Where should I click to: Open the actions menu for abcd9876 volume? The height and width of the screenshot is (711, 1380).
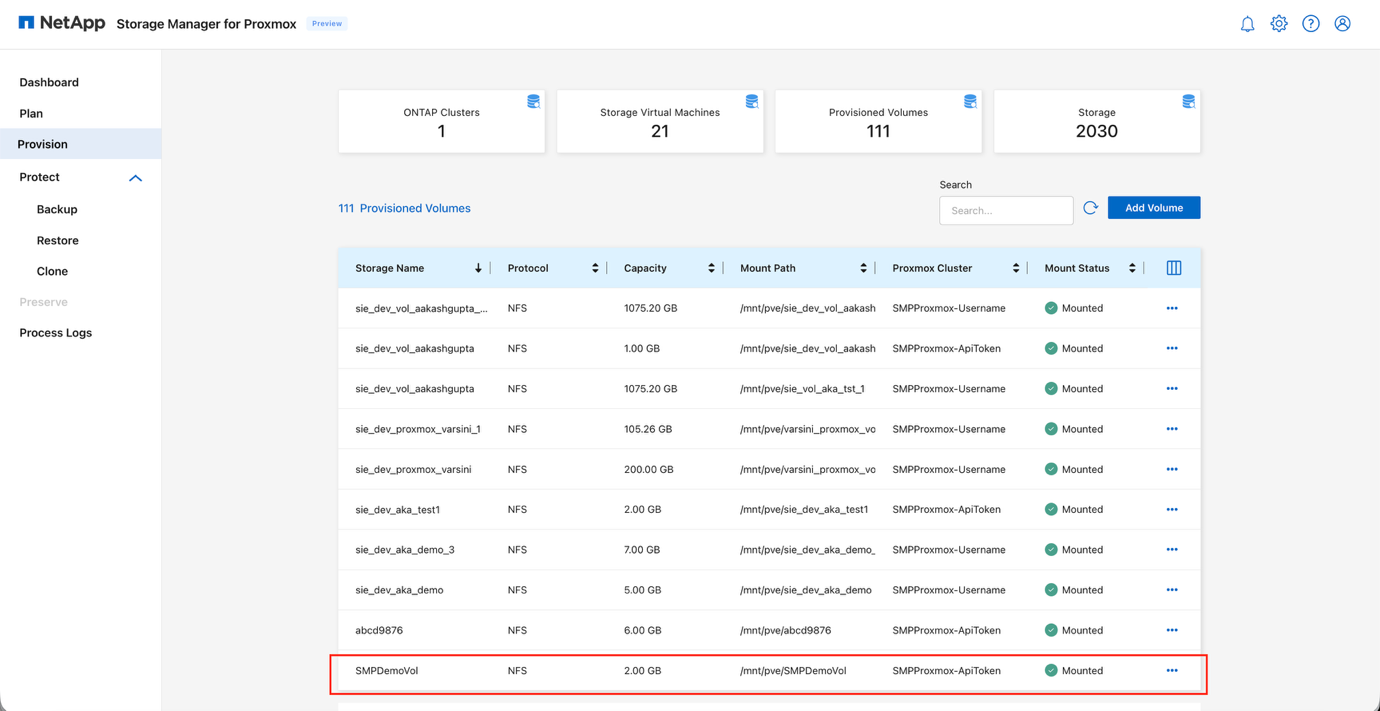tap(1171, 630)
